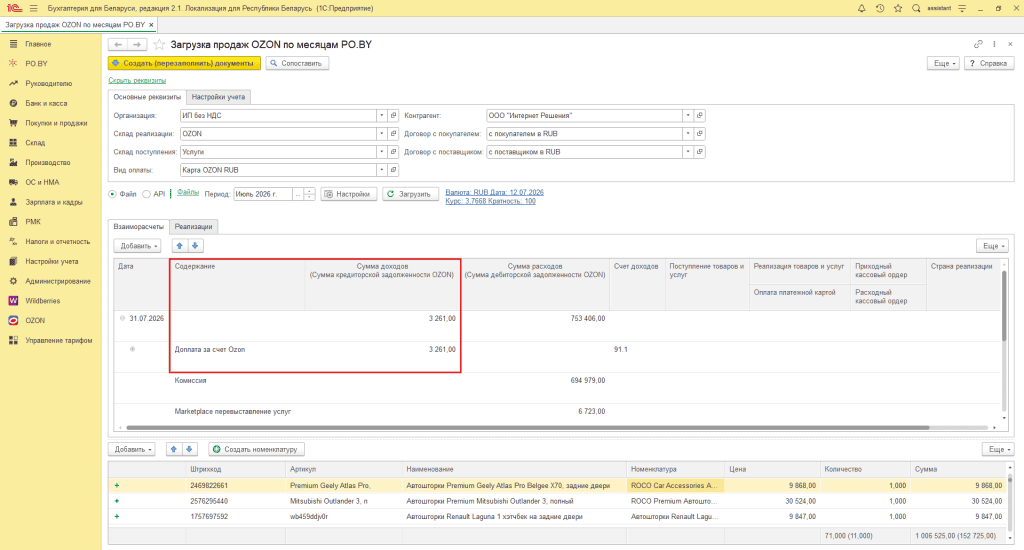Image resolution: width=1024 pixels, height=550 pixels.
Task: Open Договор с покупателем dropdown
Action: tap(688, 134)
